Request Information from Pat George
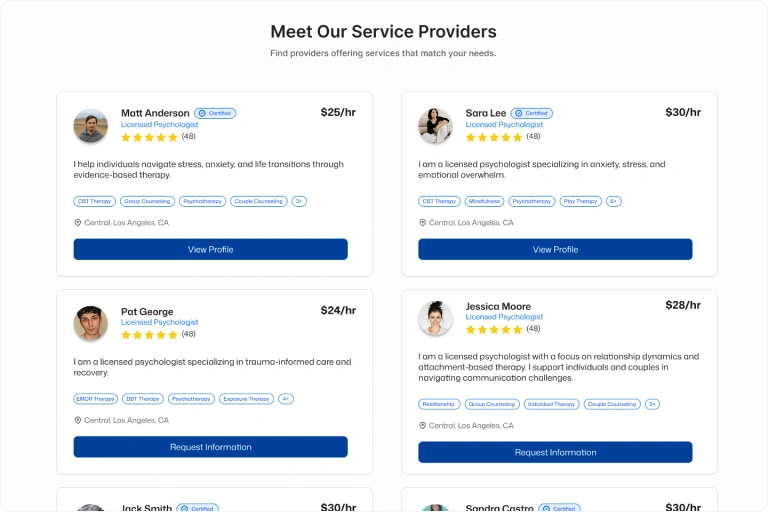This screenshot has width=768, height=512. 210,447
